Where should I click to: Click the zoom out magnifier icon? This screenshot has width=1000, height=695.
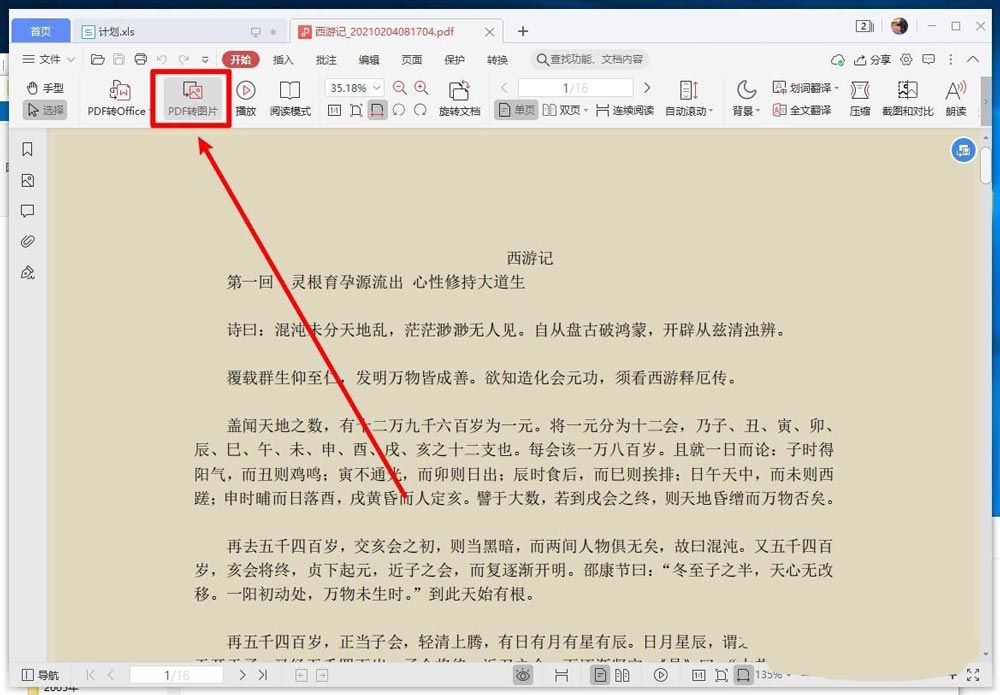(x=399, y=87)
